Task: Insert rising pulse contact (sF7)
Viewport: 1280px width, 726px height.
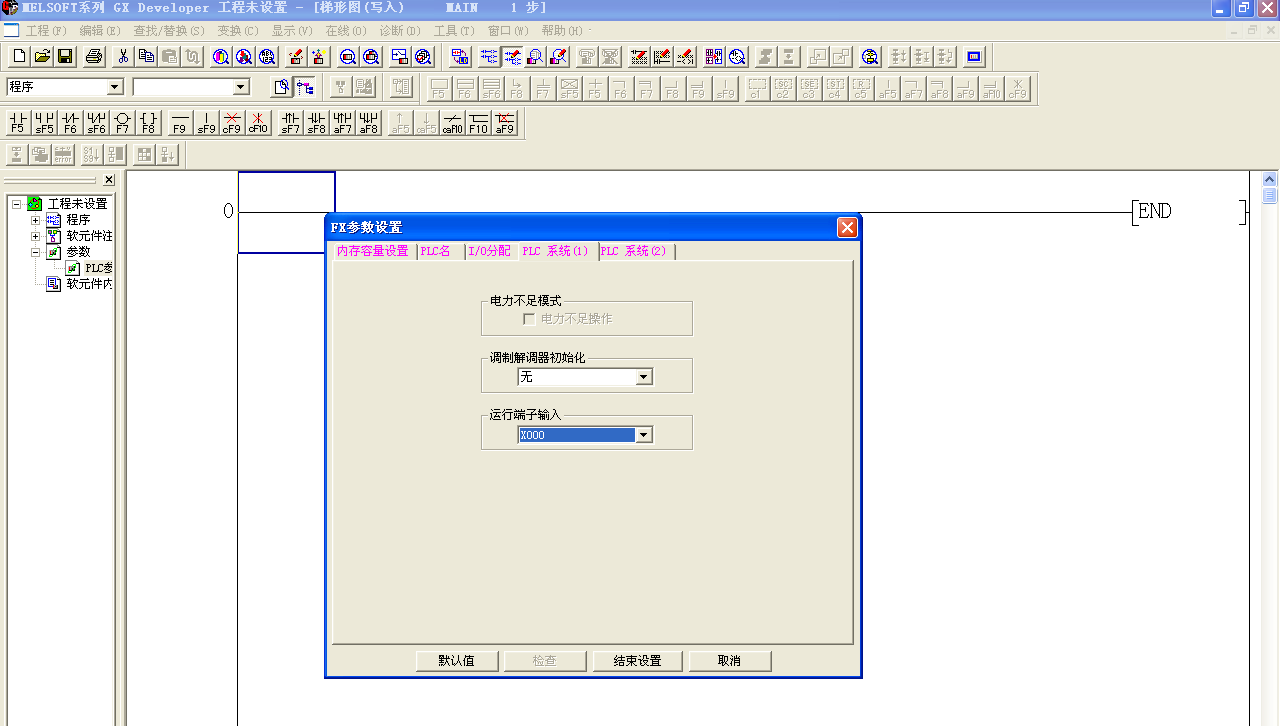Action: click(x=290, y=123)
